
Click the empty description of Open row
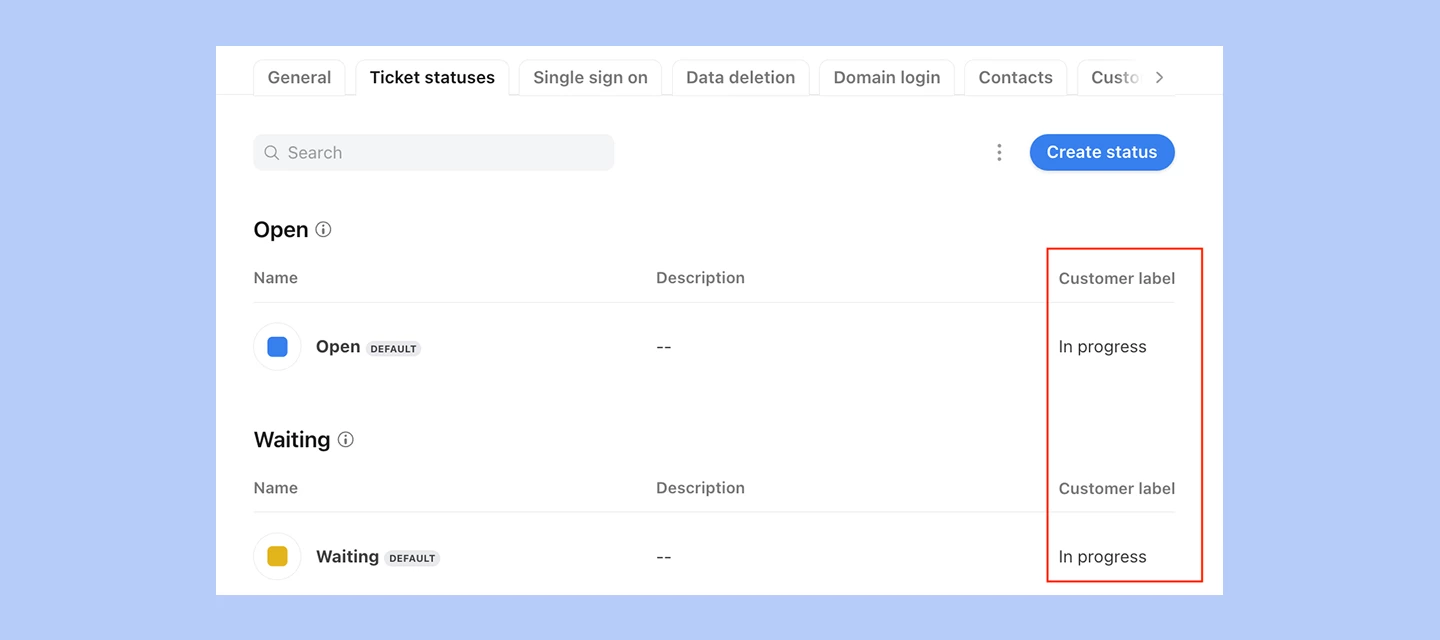coord(664,347)
